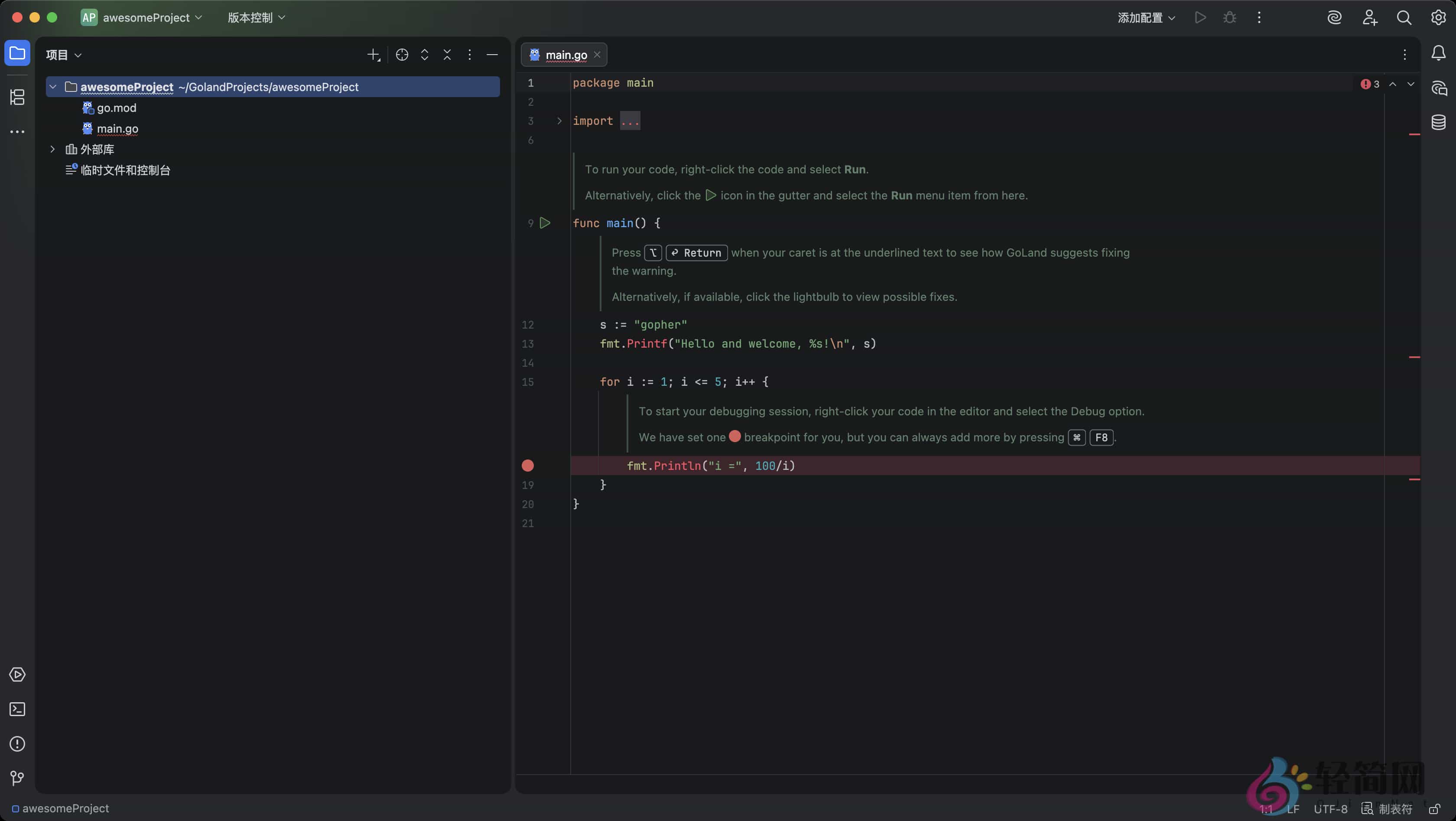Image resolution: width=1456 pixels, height=821 pixels.
Task: Expand the 外部库 tree node
Action: [x=52, y=149]
